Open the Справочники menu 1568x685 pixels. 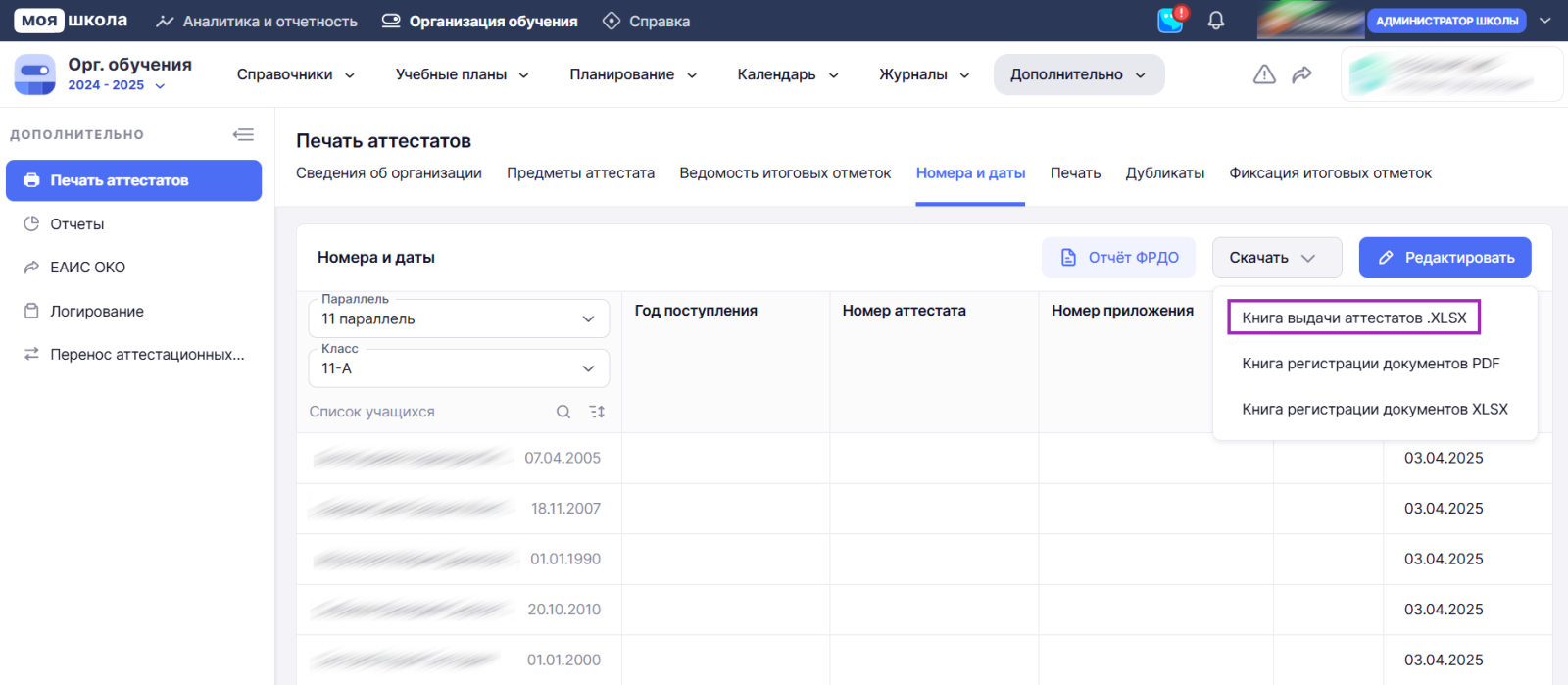click(x=295, y=74)
